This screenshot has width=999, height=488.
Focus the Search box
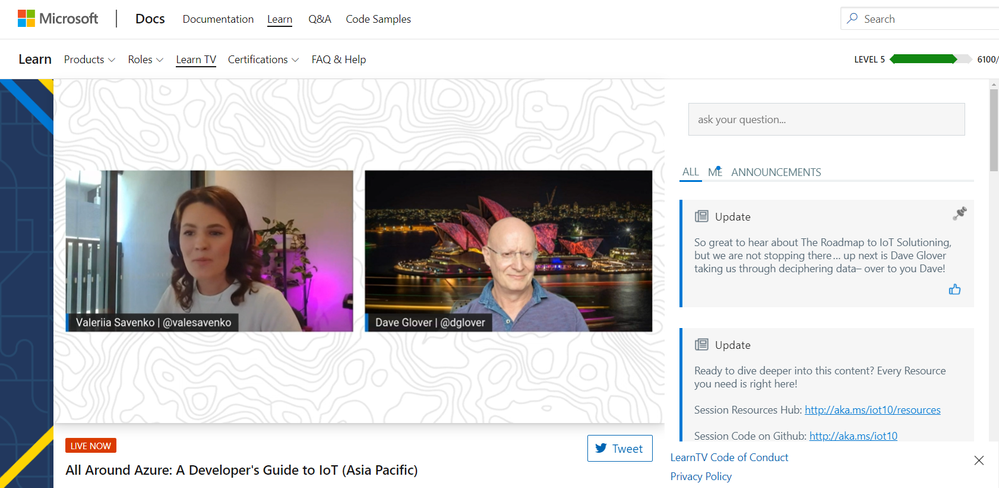click(x=920, y=19)
